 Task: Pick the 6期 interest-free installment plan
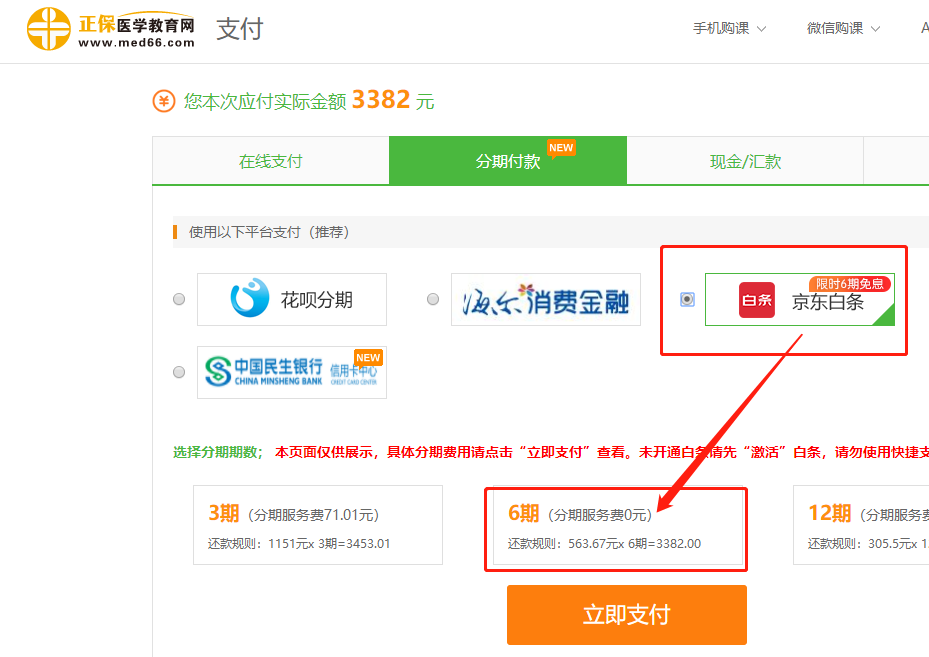(x=614, y=526)
